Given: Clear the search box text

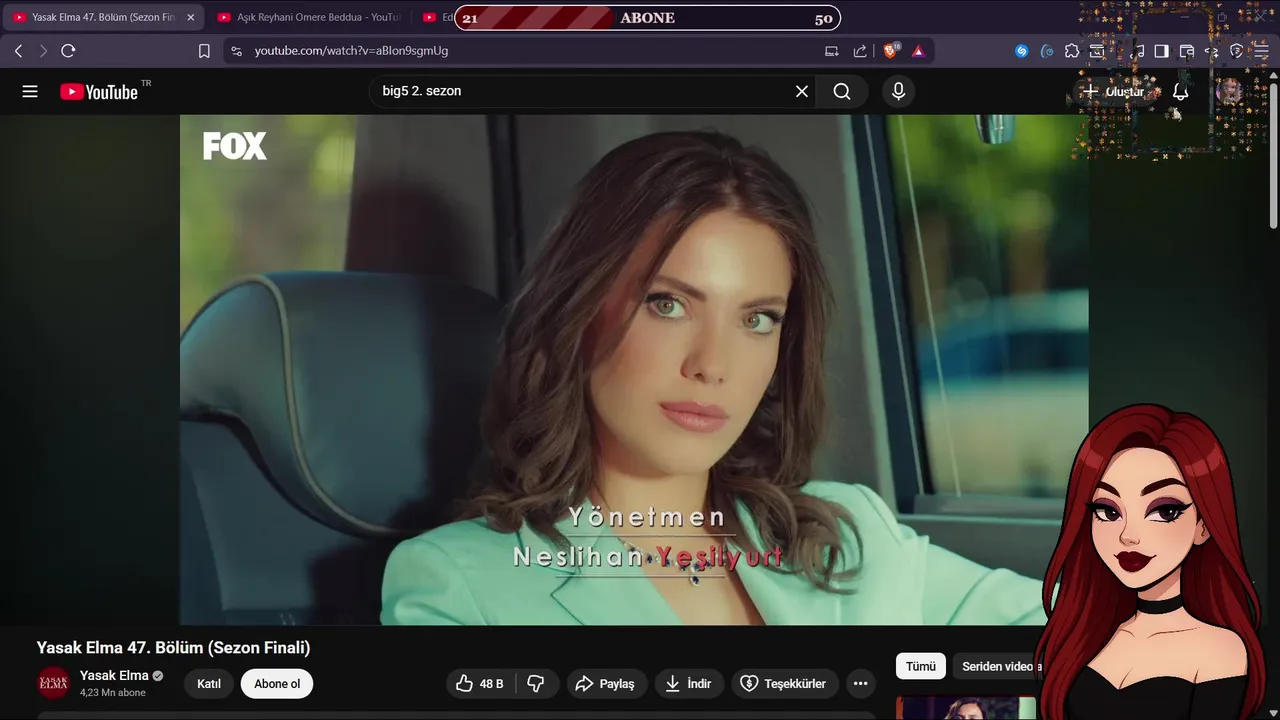Looking at the screenshot, I should (802, 91).
